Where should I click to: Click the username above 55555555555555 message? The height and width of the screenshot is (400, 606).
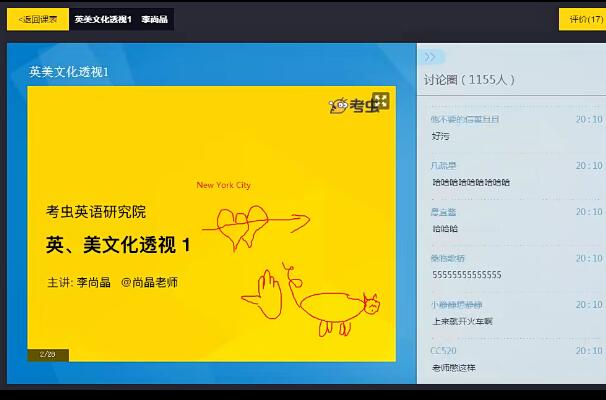pos(448,258)
